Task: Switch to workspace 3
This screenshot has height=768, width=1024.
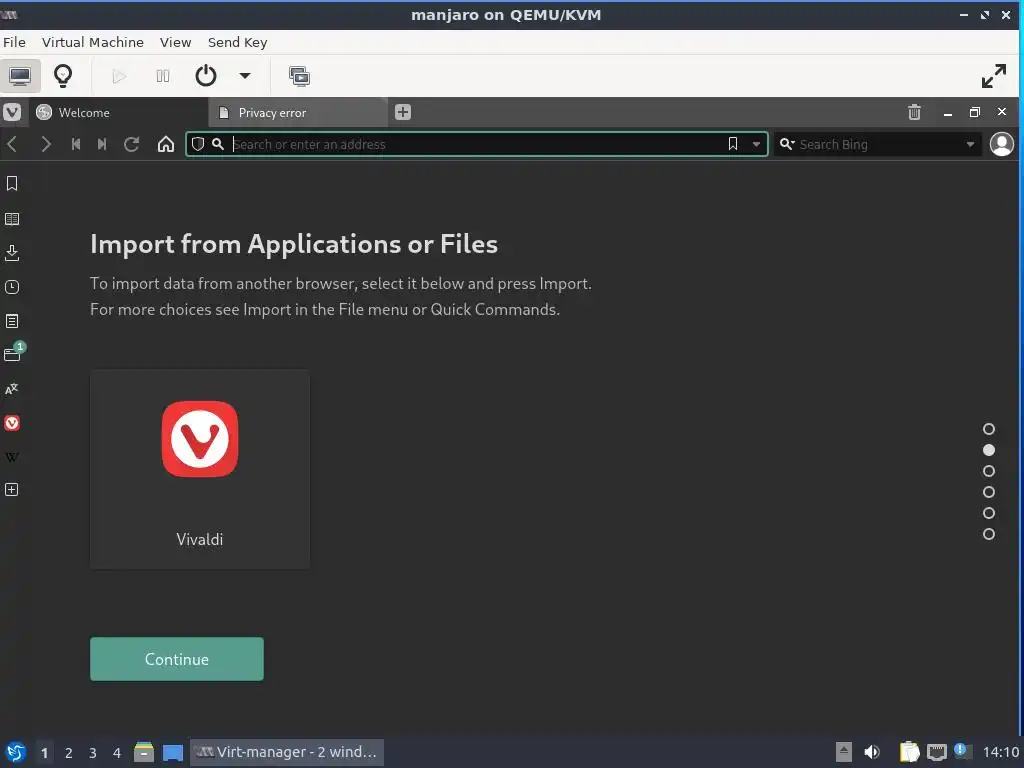Action: [x=93, y=753]
